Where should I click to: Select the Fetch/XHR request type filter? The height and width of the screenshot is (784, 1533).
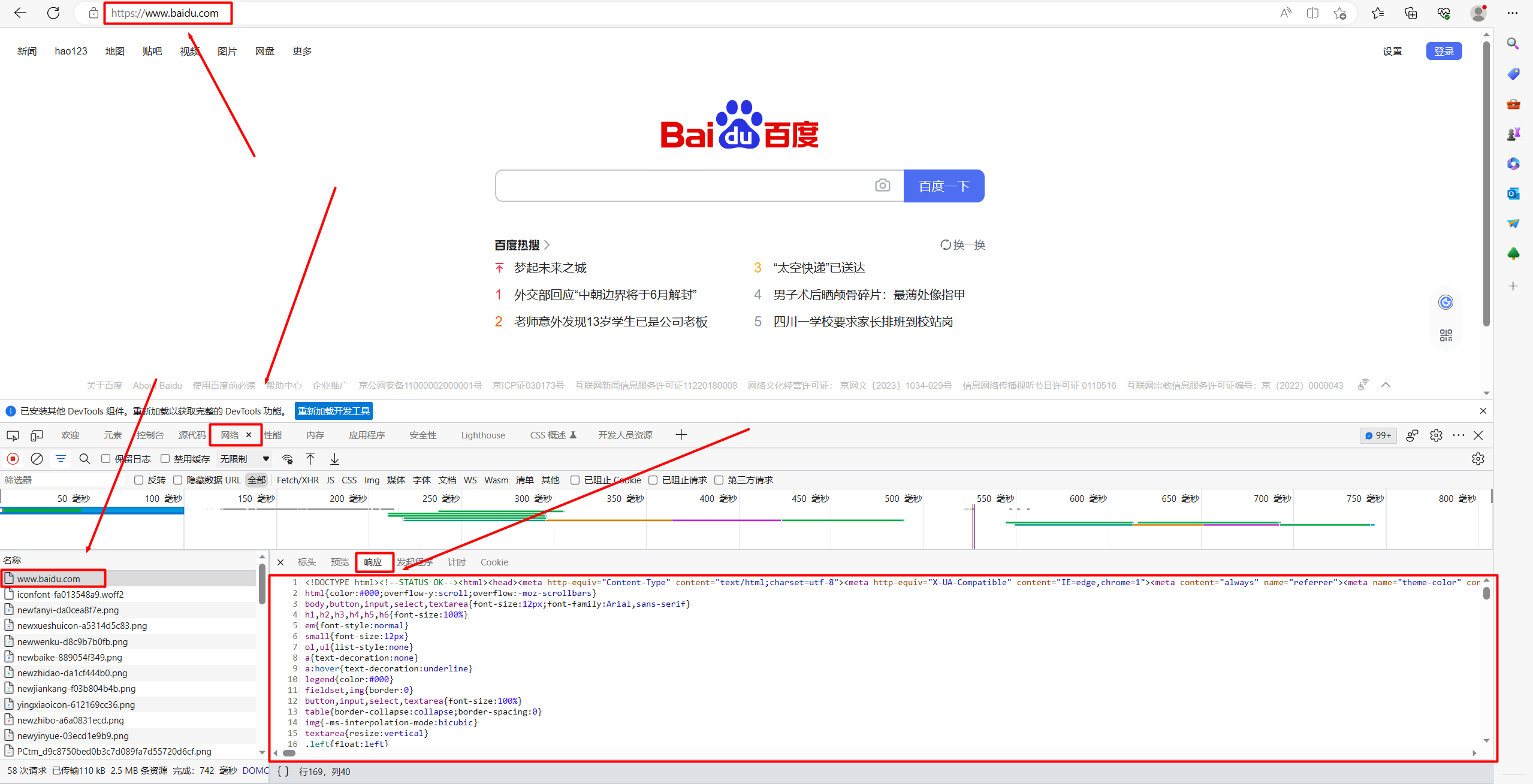[x=298, y=480]
